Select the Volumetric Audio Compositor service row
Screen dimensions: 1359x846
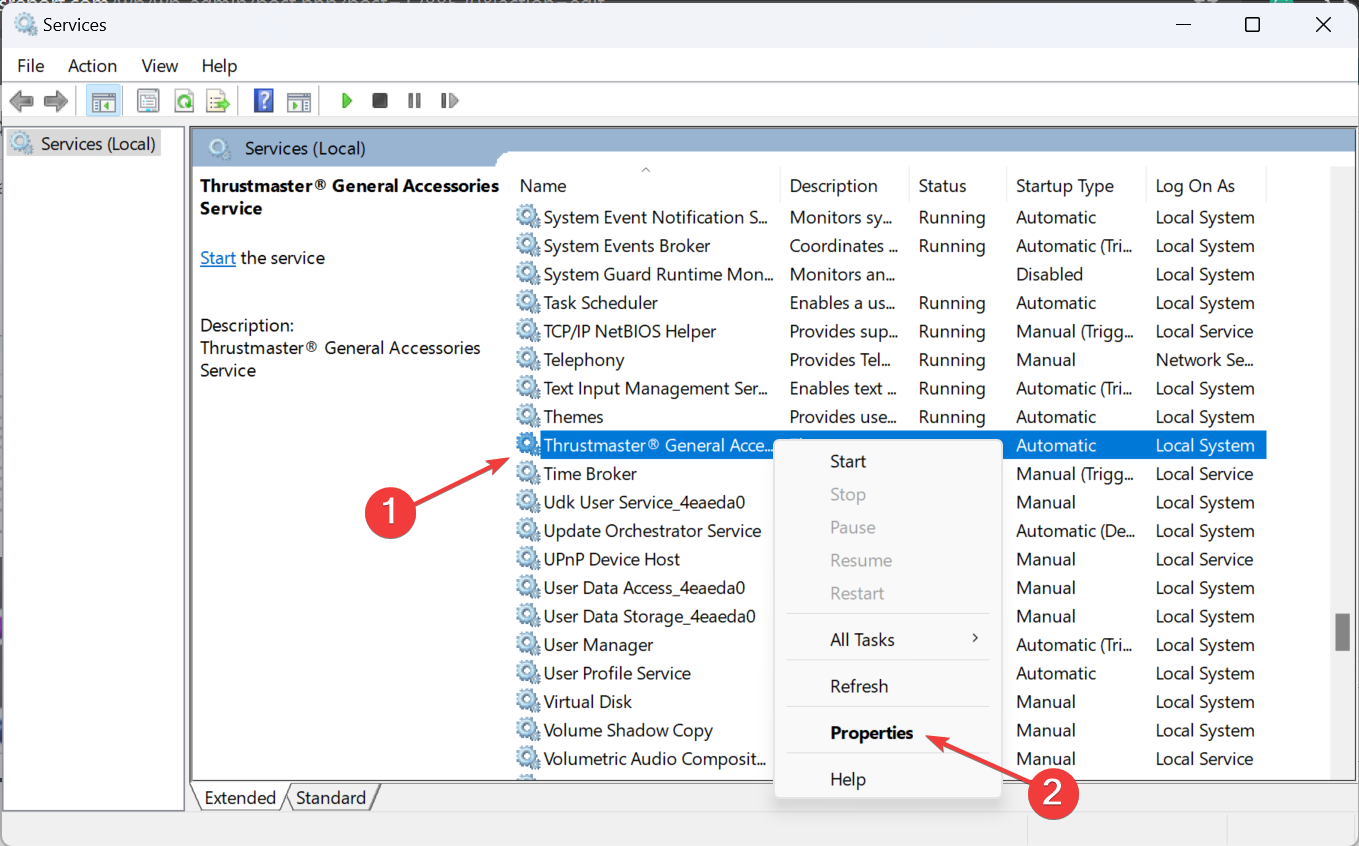645,758
